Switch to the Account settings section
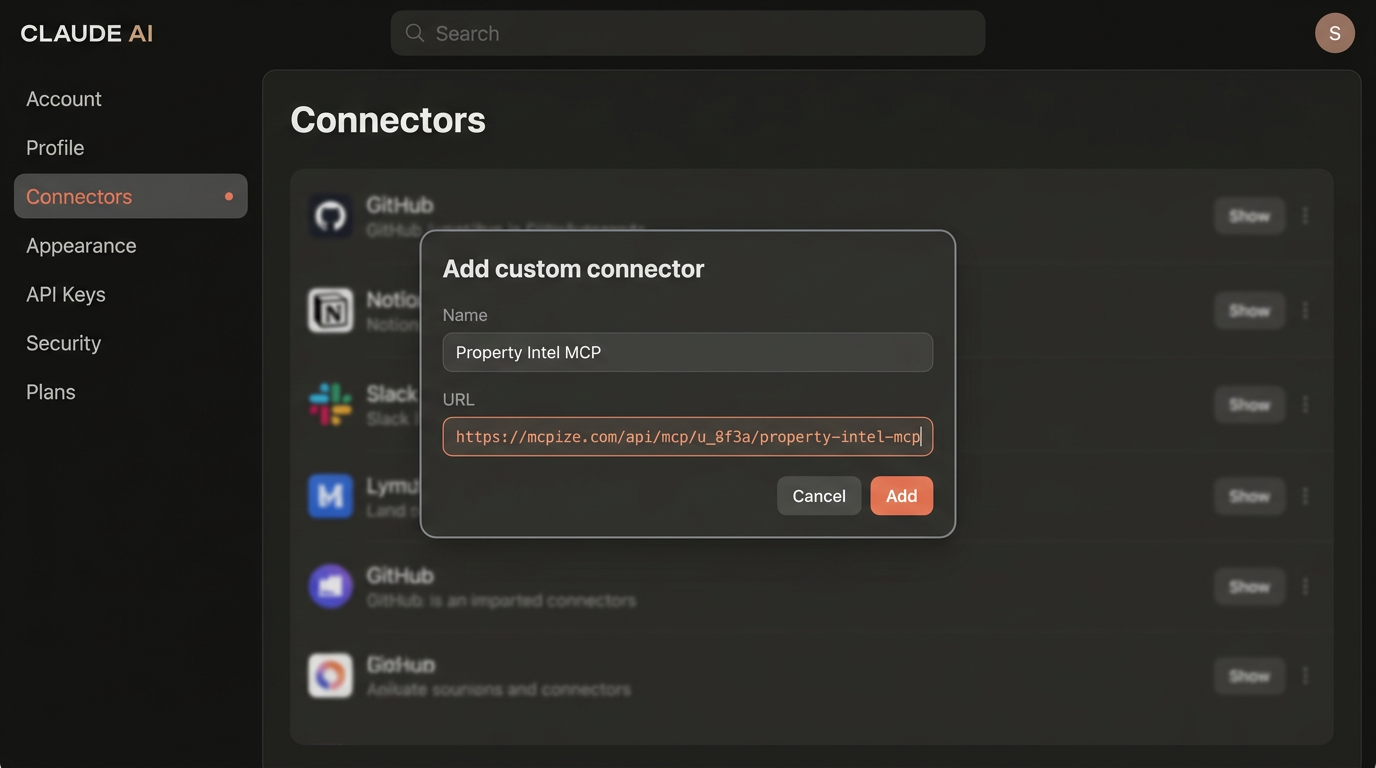1376x768 pixels. click(x=63, y=98)
